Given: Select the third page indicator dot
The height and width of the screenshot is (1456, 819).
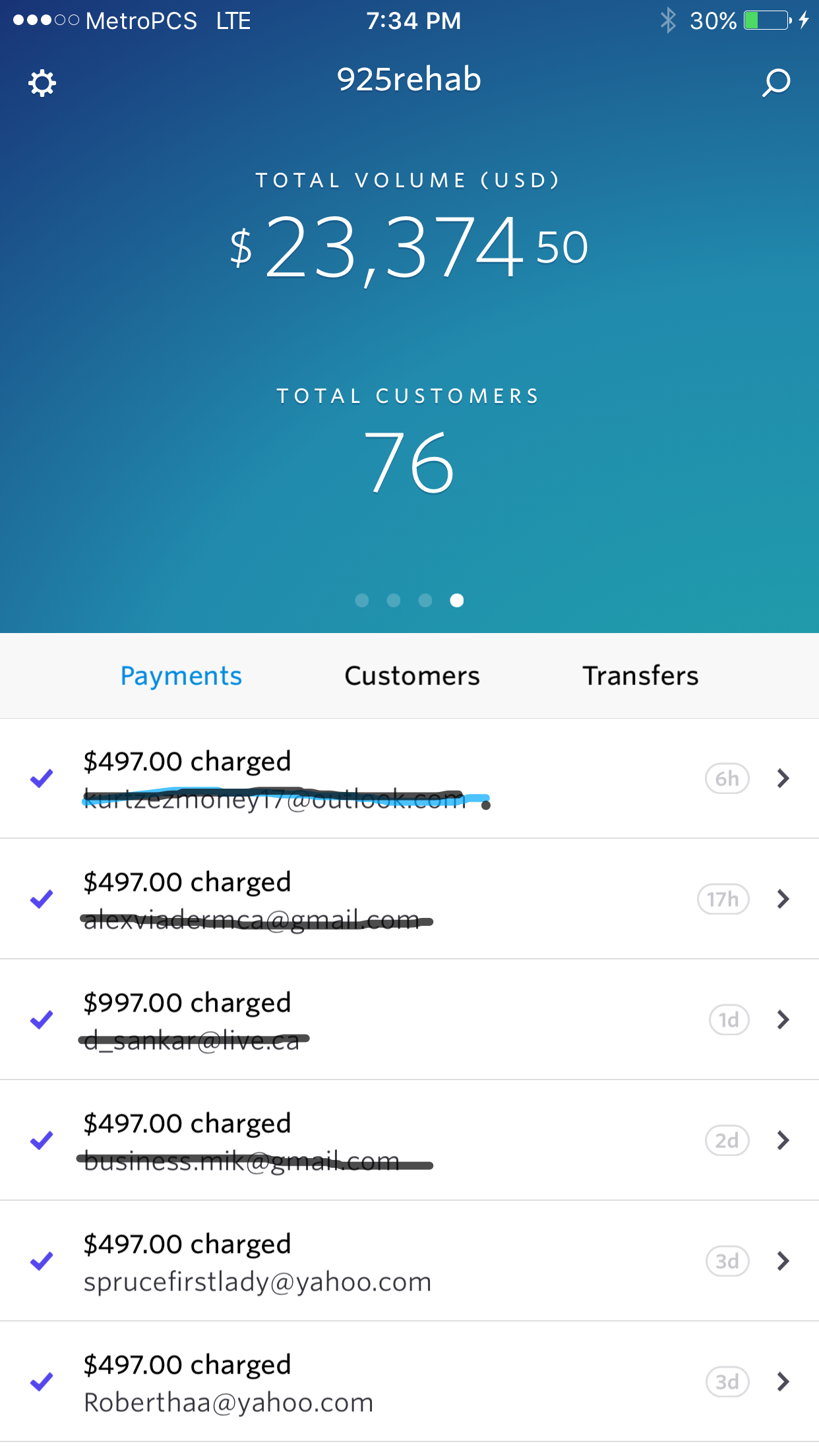Looking at the screenshot, I should click(425, 600).
